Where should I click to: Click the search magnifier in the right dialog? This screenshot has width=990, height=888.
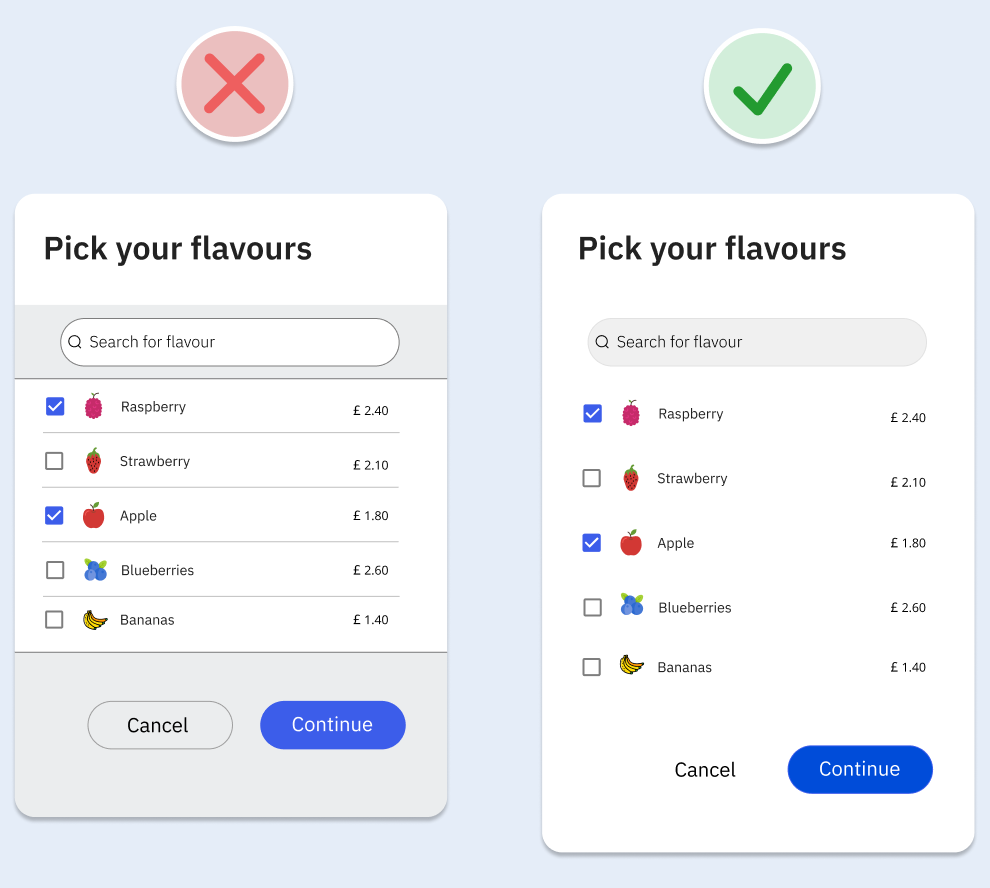(602, 342)
